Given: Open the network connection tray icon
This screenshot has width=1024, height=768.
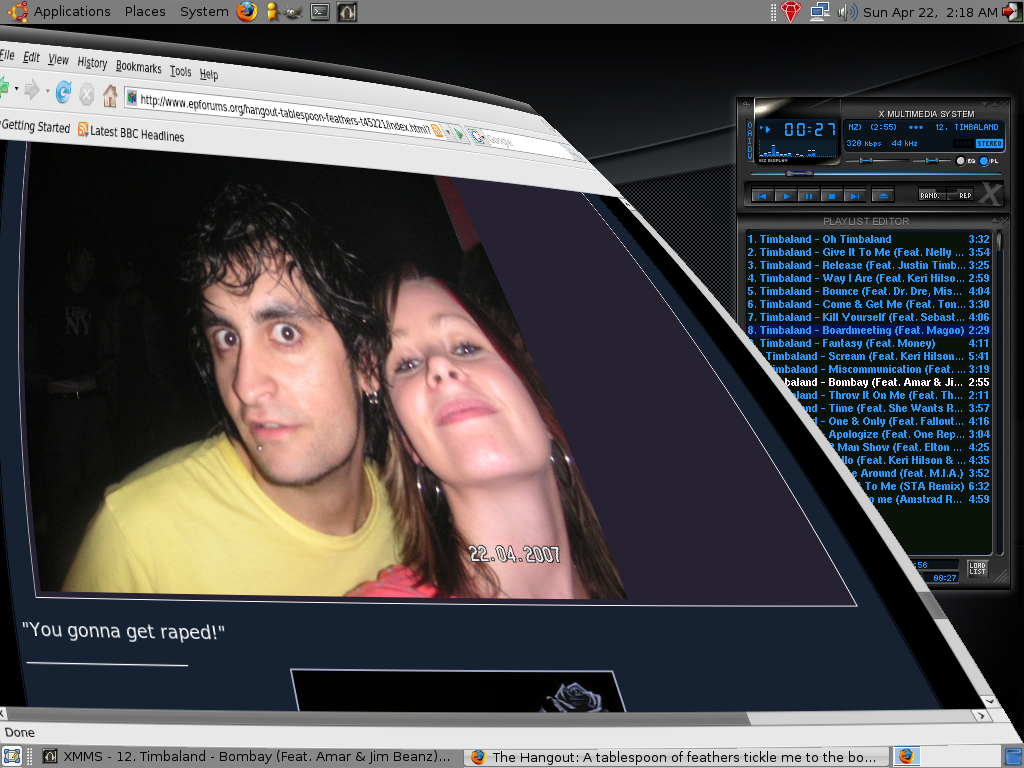Looking at the screenshot, I should click(820, 12).
